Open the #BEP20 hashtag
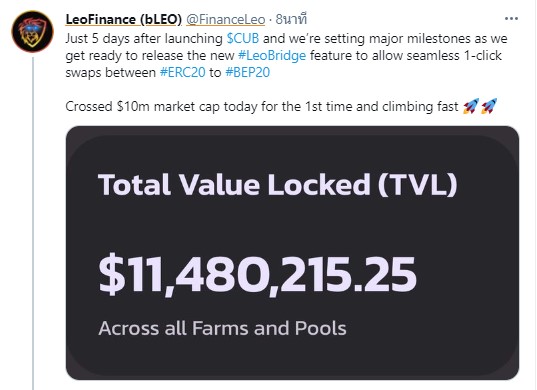 [248, 72]
